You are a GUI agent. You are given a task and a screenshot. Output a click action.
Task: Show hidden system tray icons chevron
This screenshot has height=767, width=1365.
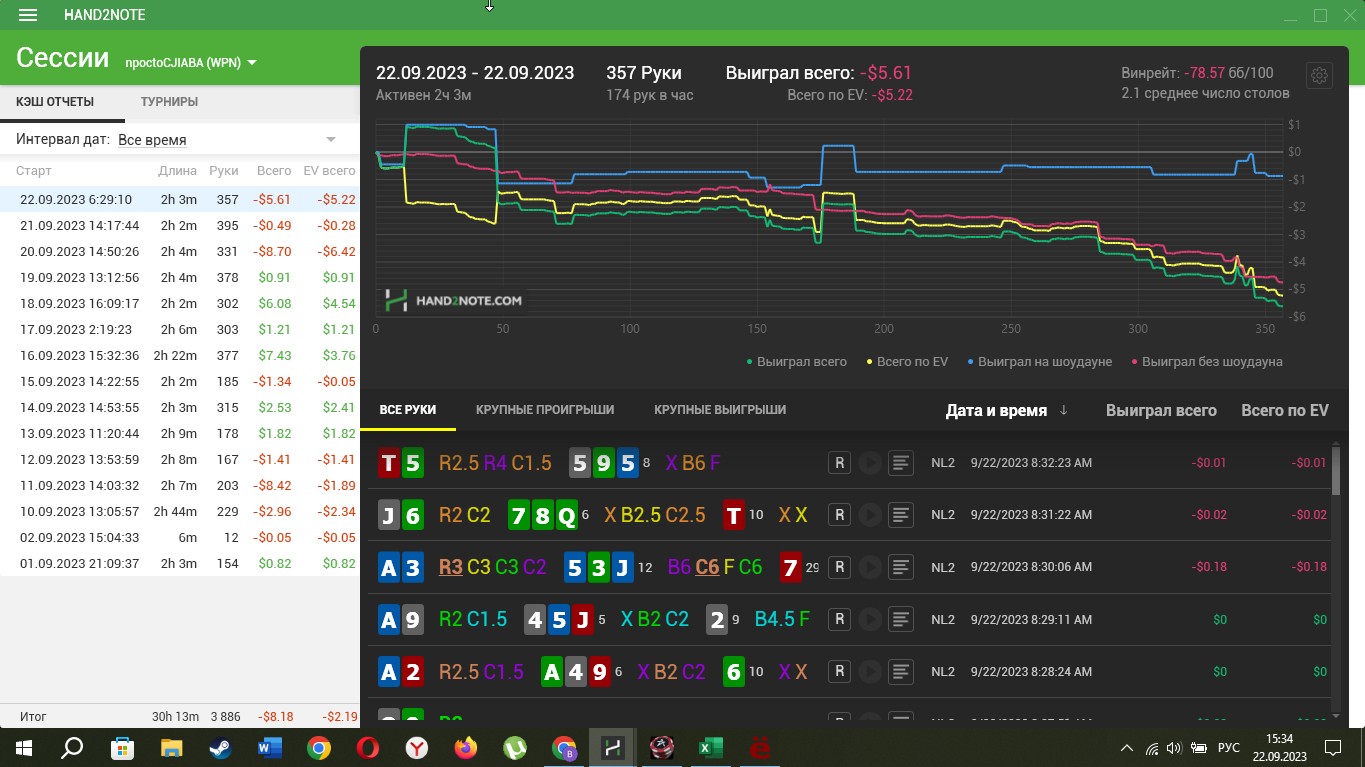pyautogui.click(x=1127, y=747)
